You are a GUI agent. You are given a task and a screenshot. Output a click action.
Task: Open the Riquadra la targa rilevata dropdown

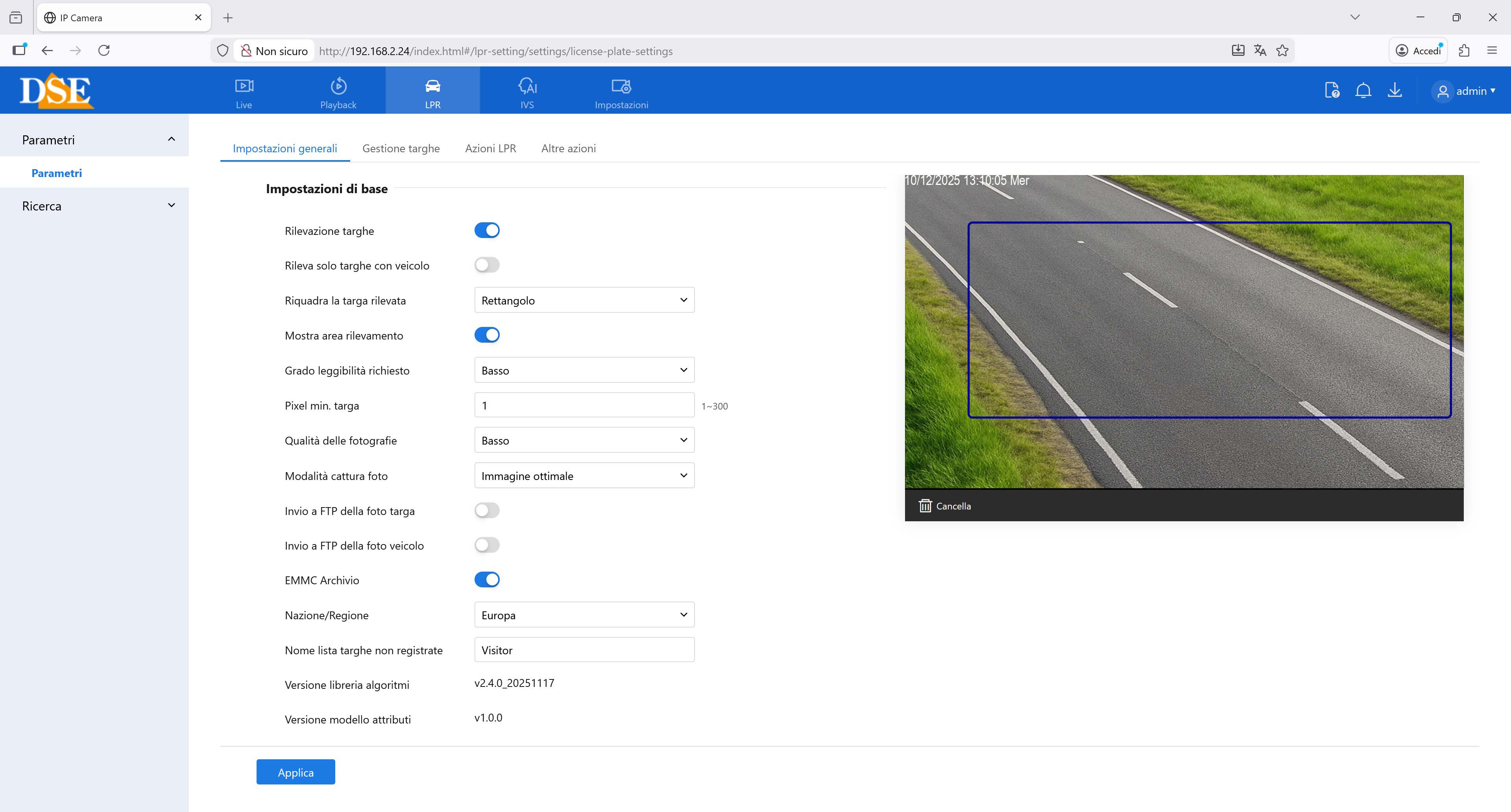pos(584,300)
